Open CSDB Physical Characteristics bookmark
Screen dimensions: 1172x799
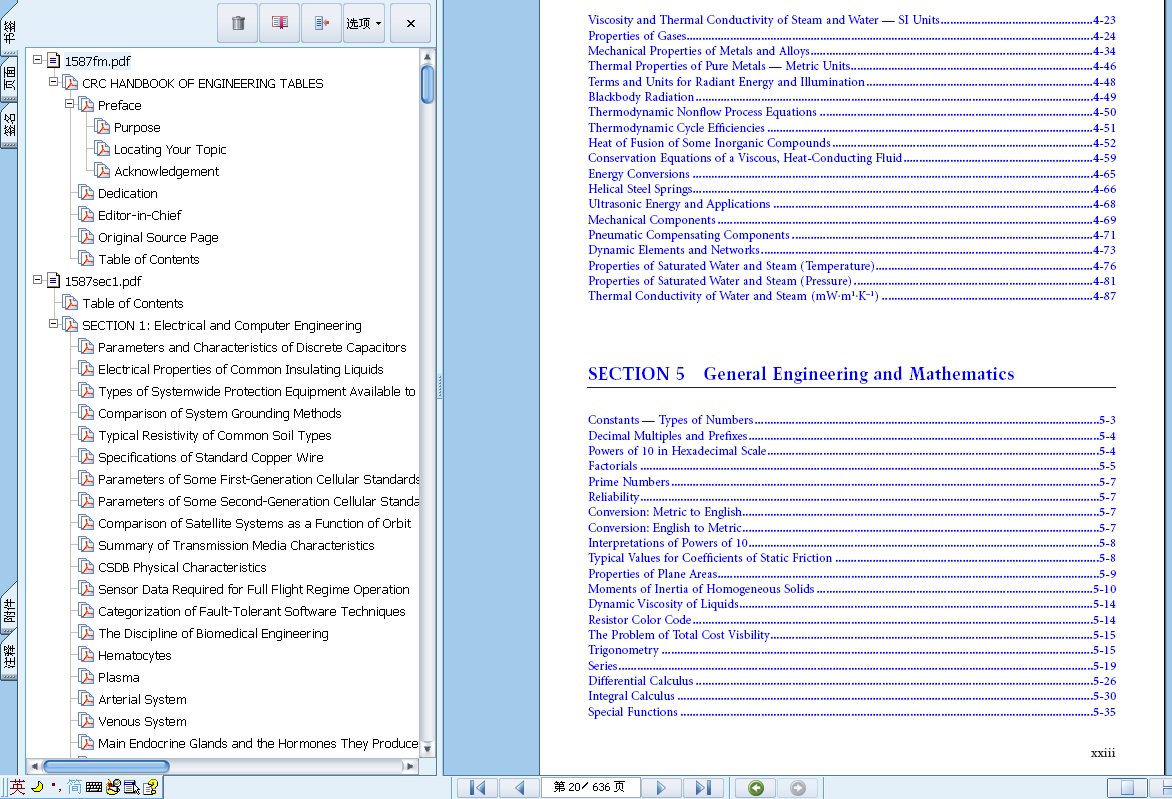[x=182, y=567]
